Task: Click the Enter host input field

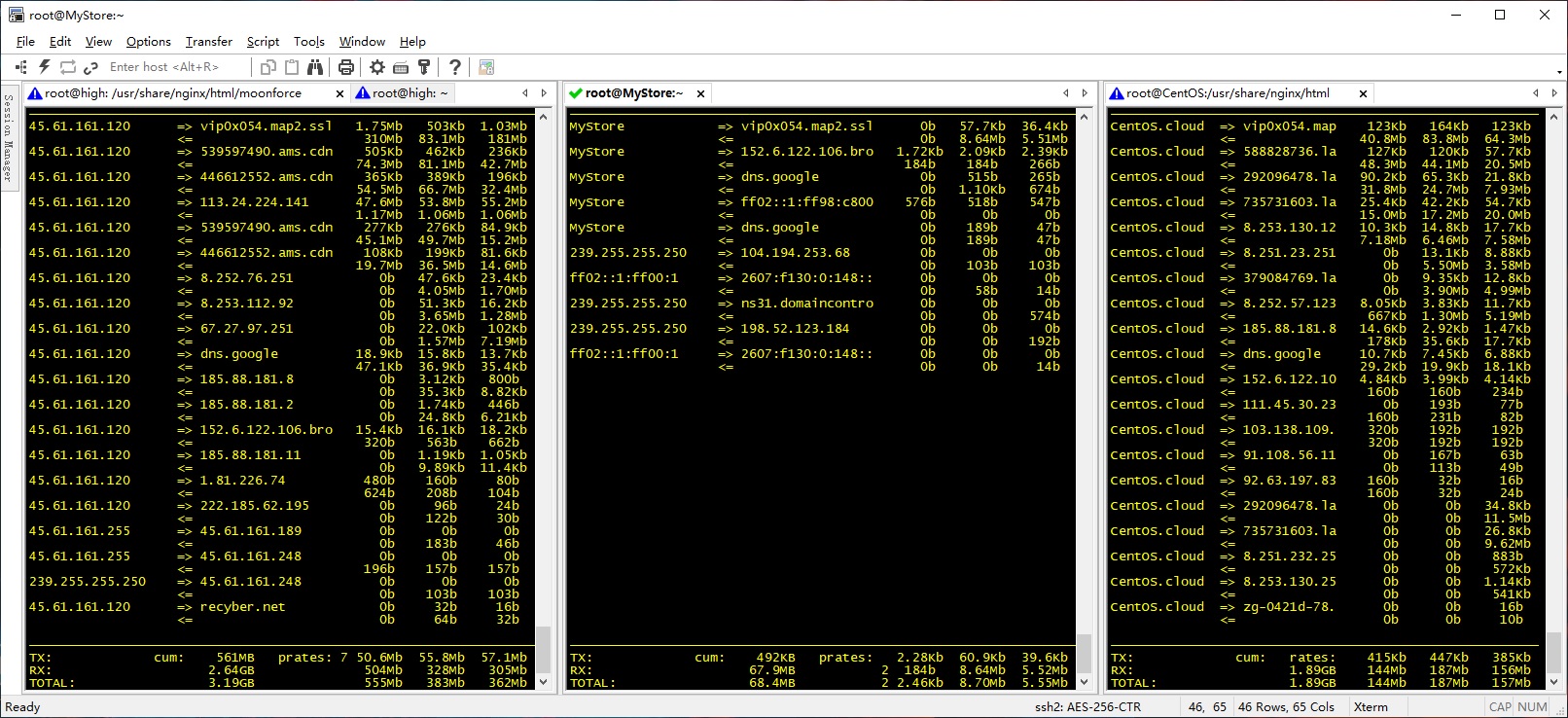Action: [175, 67]
